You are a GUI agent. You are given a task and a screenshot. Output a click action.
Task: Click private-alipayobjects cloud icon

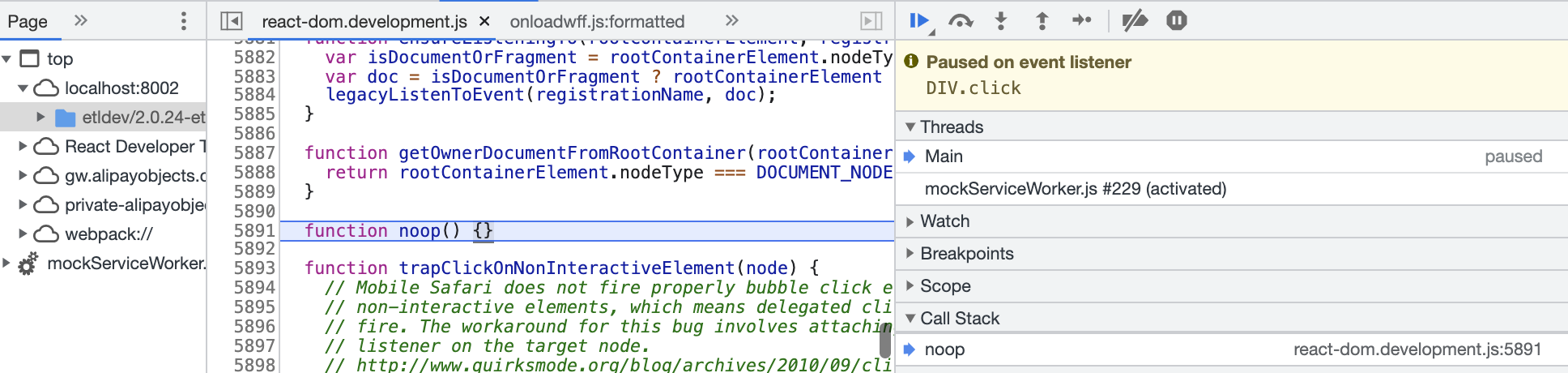tap(46, 205)
